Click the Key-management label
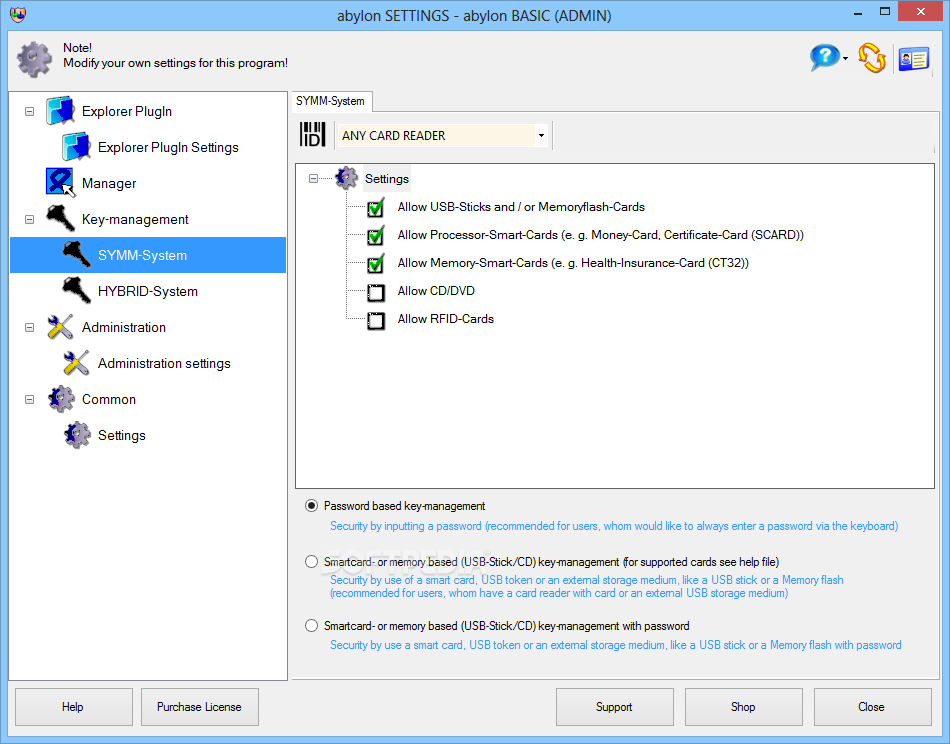 pyautogui.click(x=135, y=219)
